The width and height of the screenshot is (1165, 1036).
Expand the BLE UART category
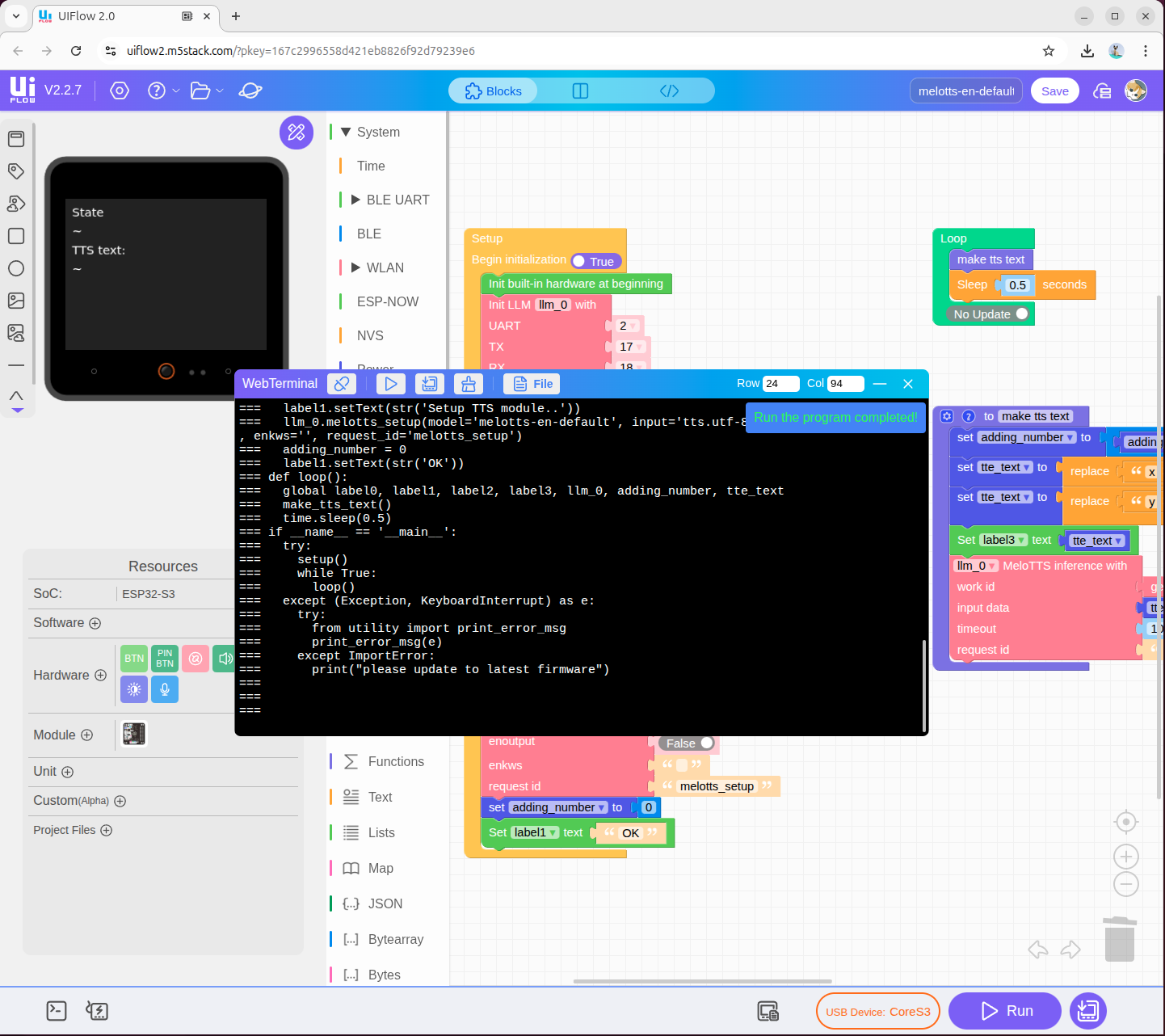click(355, 200)
